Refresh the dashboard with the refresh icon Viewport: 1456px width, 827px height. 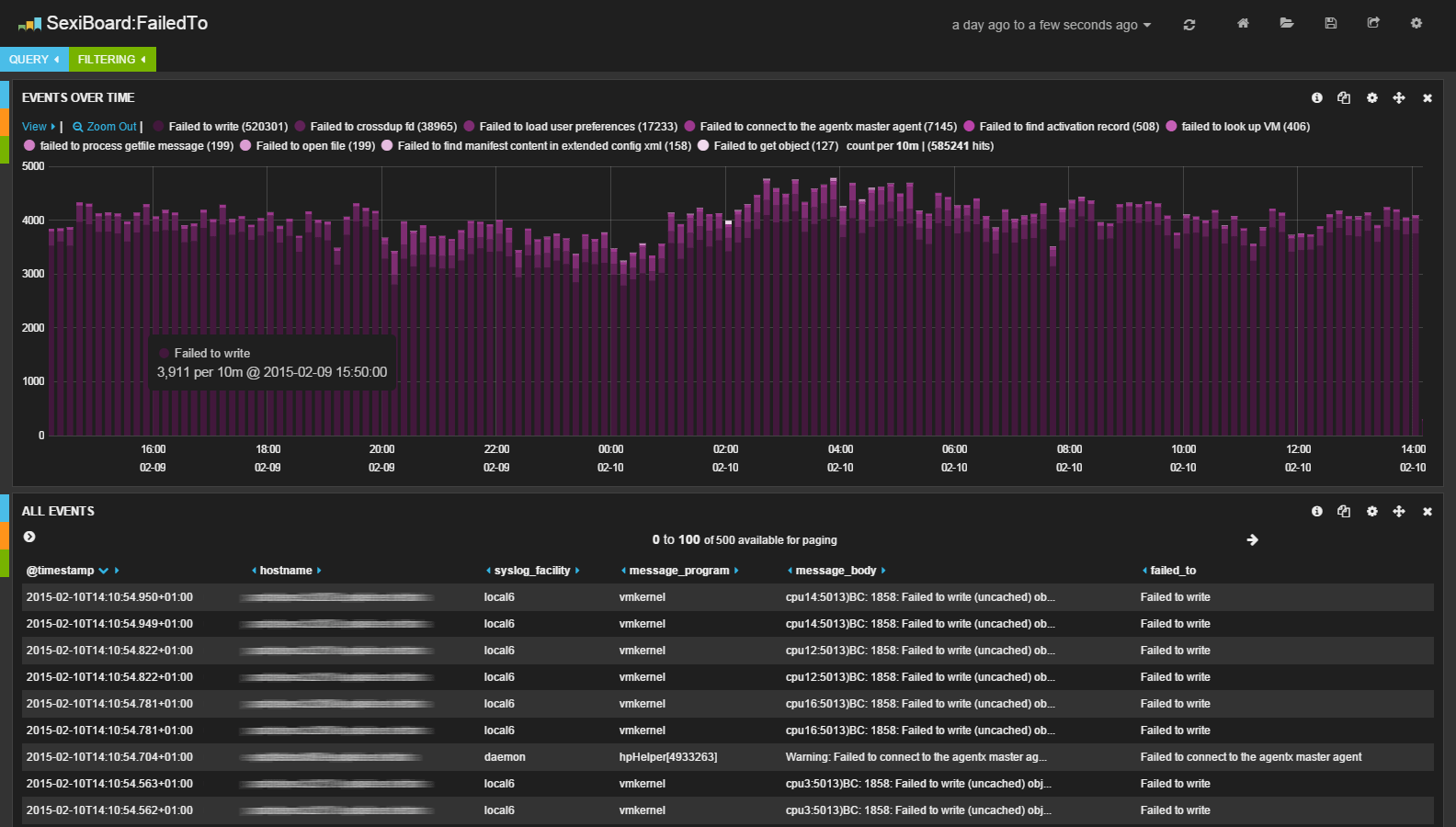1189,25
